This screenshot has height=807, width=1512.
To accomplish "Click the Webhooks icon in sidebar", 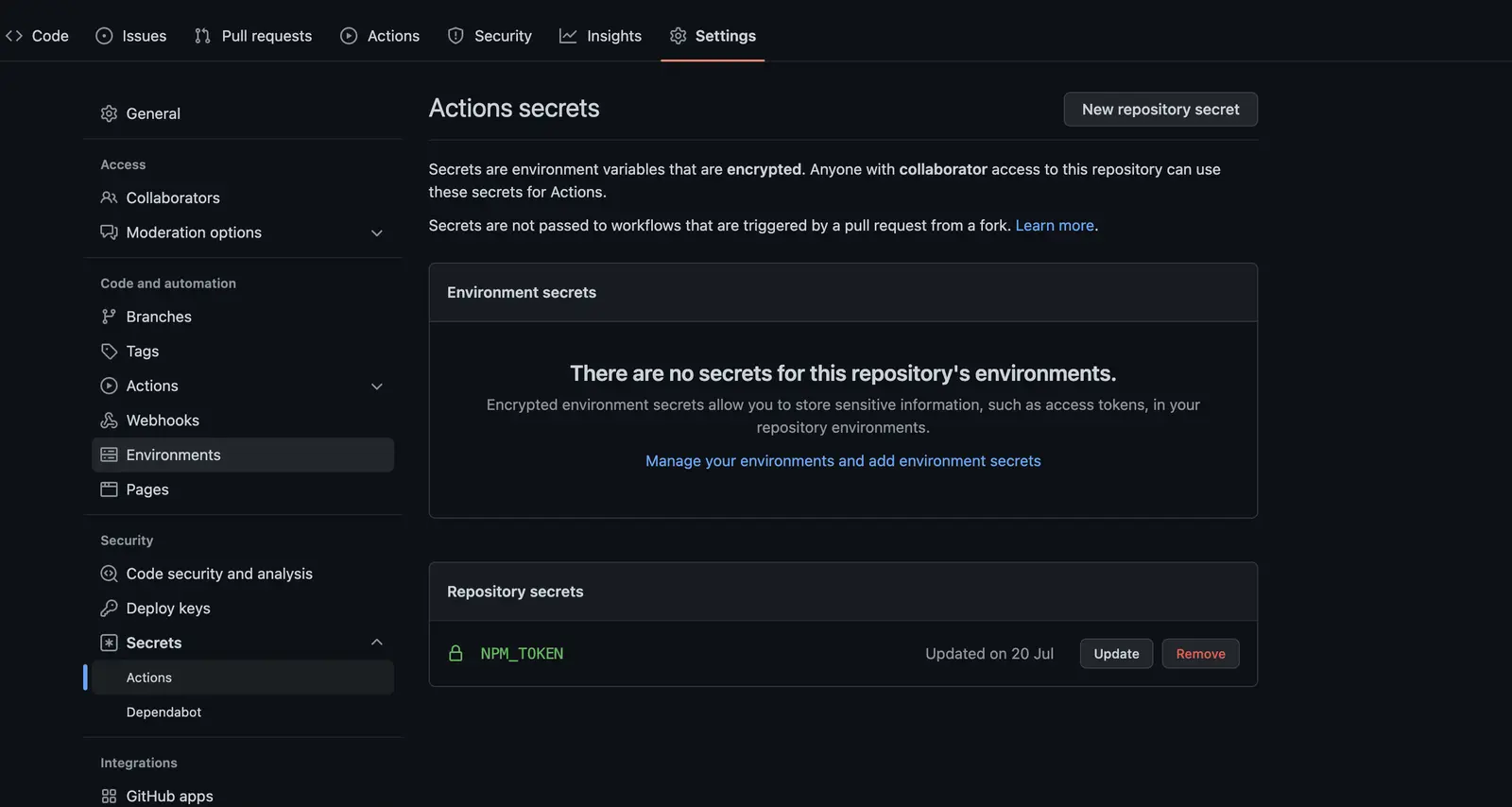I will (x=109, y=421).
